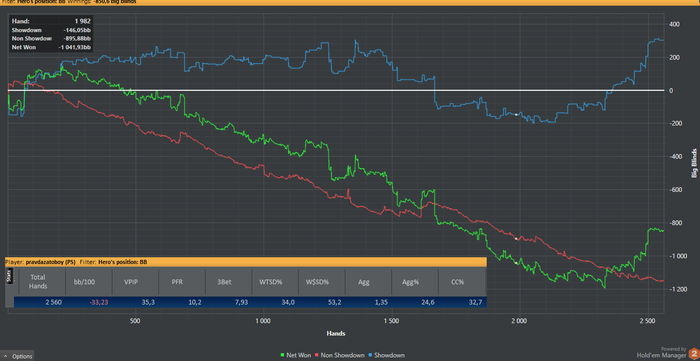Select the W$SD% column header
This screenshot has width=700, height=361.
[x=321, y=282]
